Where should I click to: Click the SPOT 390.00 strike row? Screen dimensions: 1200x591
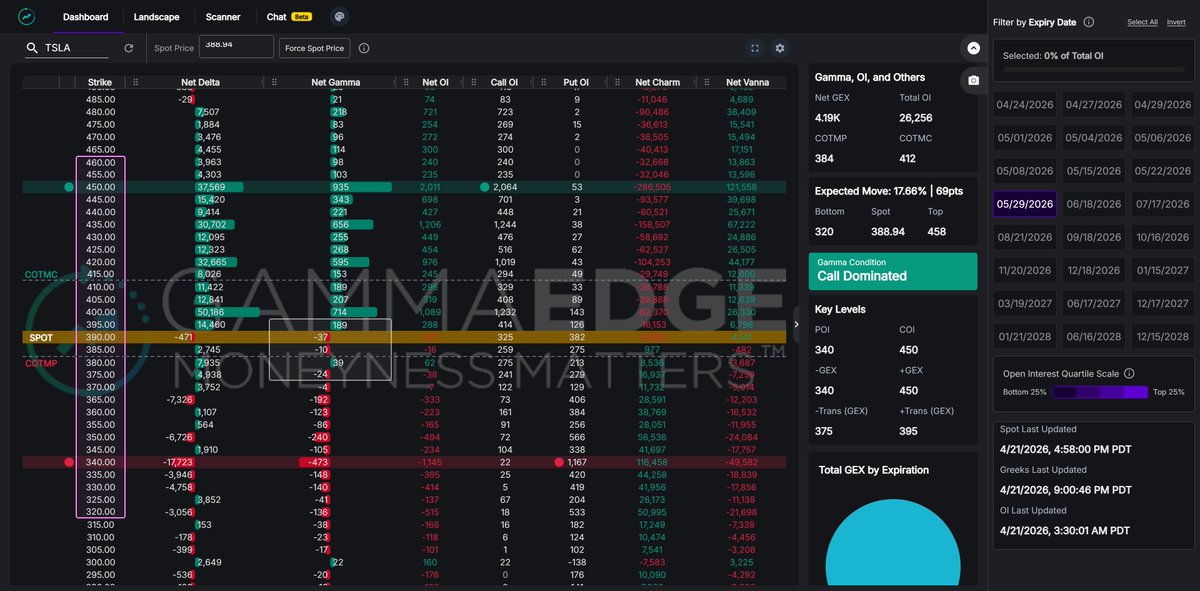point(405,337)
